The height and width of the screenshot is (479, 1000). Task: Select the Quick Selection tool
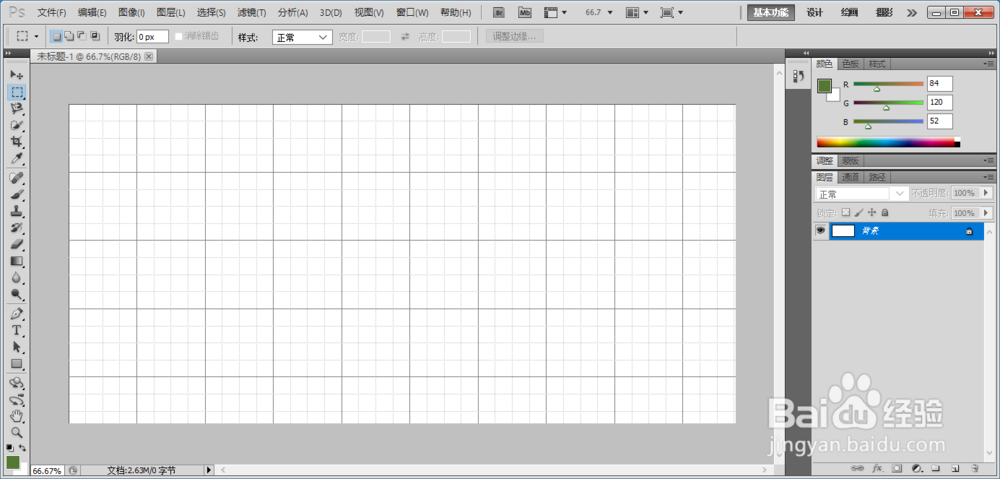tap(17, 125)
